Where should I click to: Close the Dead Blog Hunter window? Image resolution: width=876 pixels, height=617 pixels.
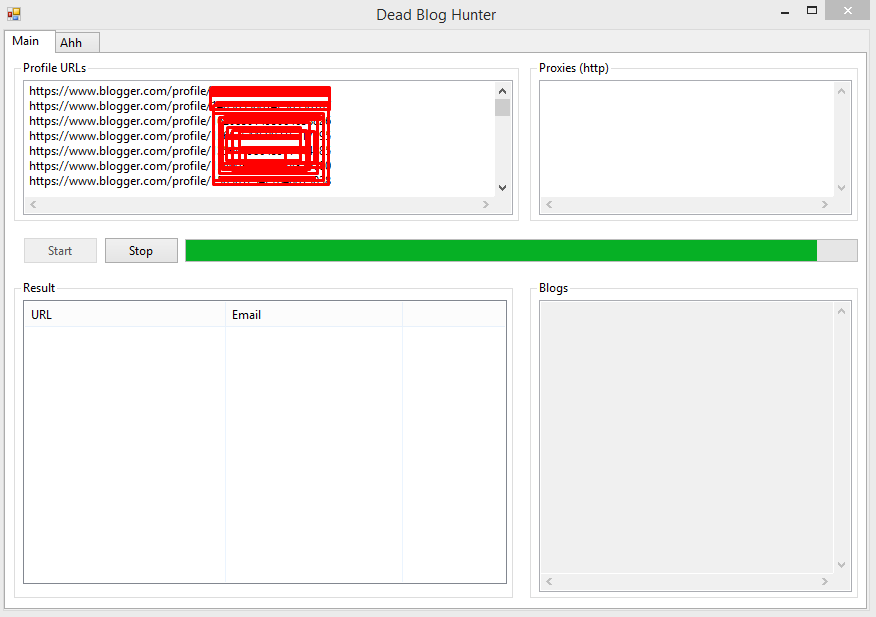848,11
